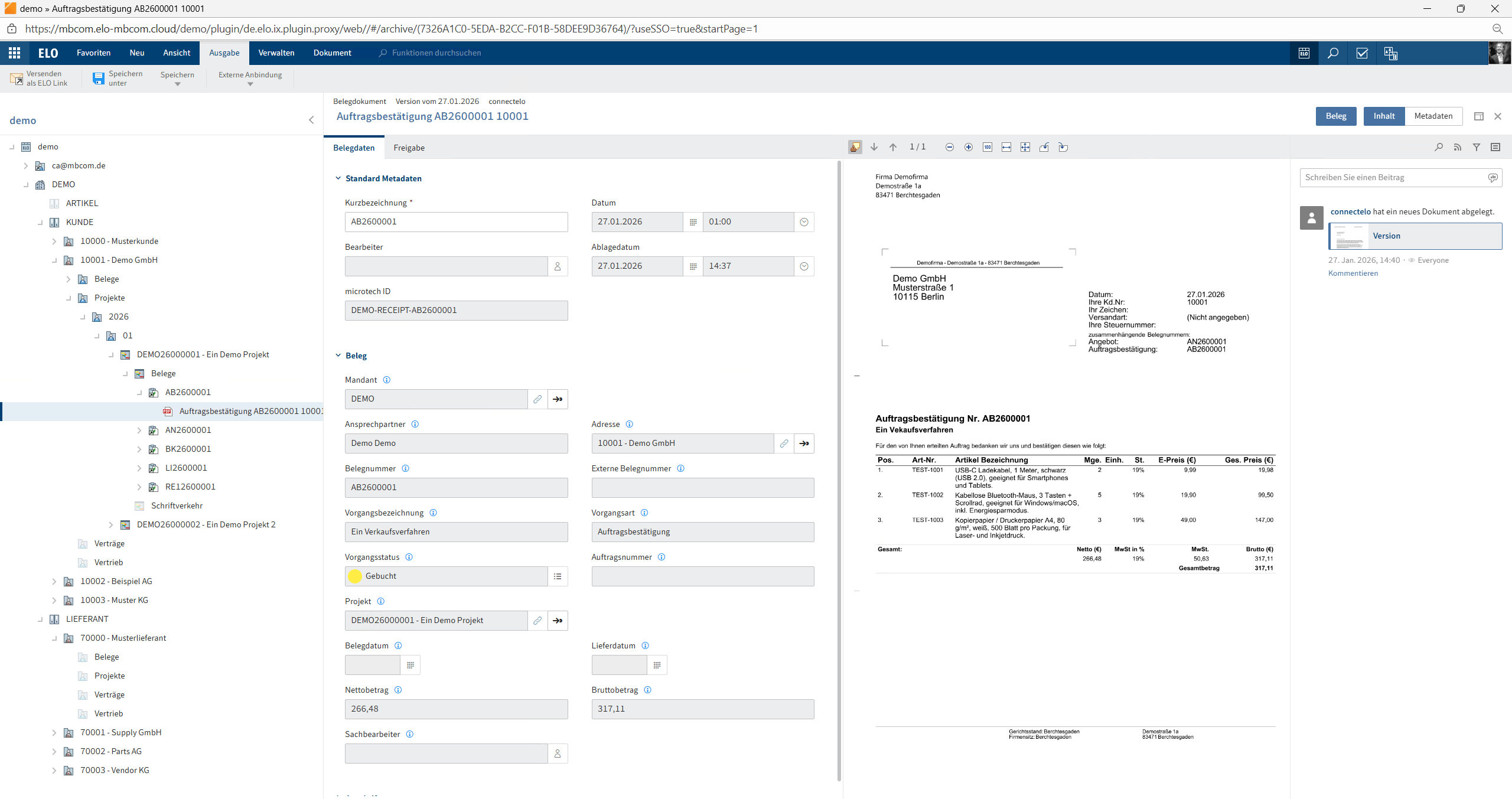Search within the feed panel
1512x799 pixels.
tap(1439, 147)
